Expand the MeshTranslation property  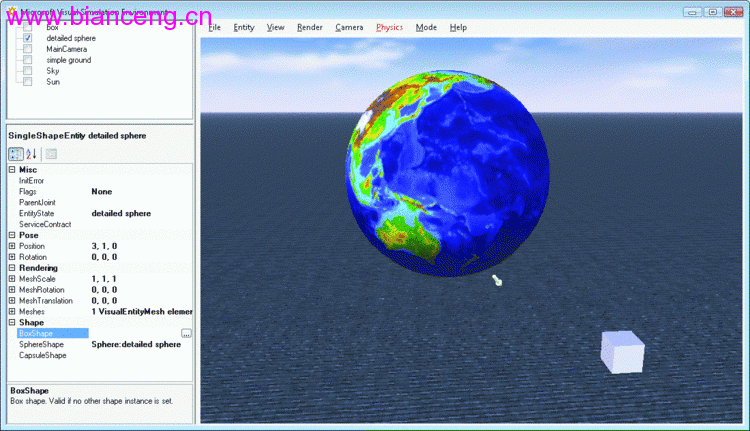tap(12, 300)
